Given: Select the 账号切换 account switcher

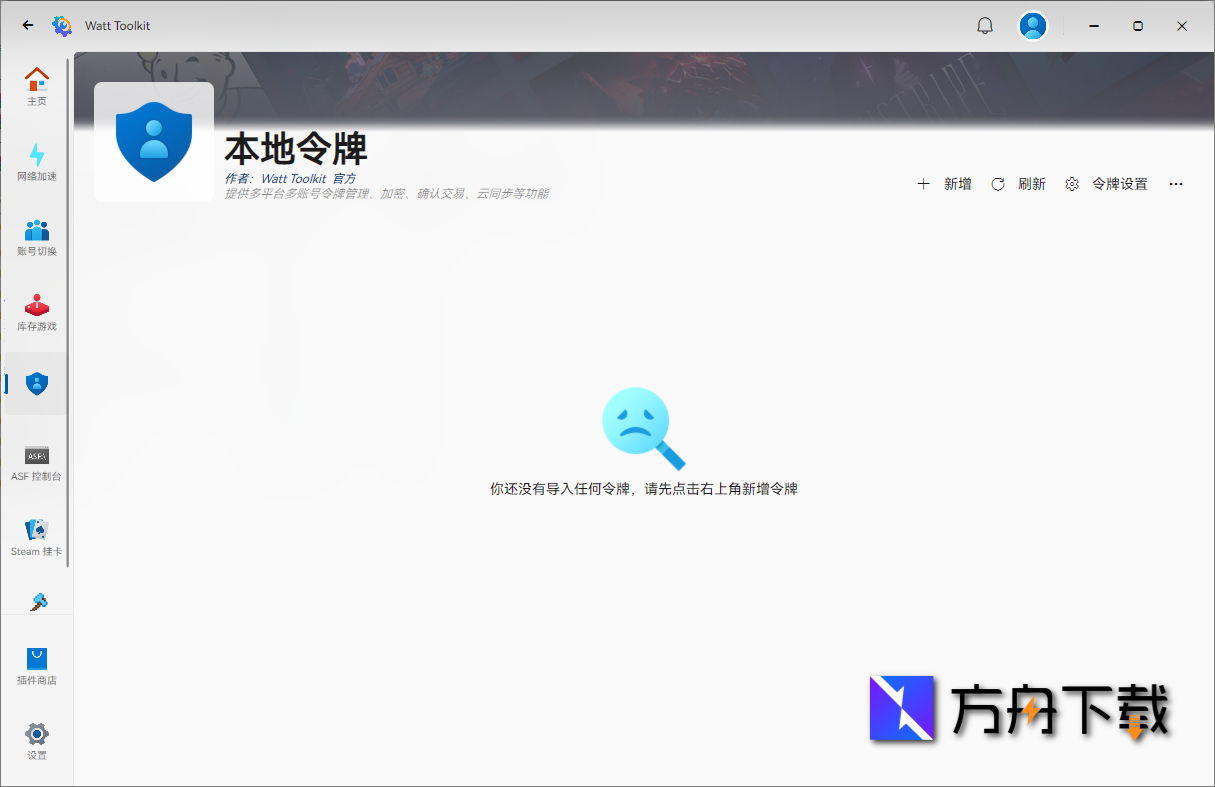Looking at the screenshot, I should coord(37,236).
